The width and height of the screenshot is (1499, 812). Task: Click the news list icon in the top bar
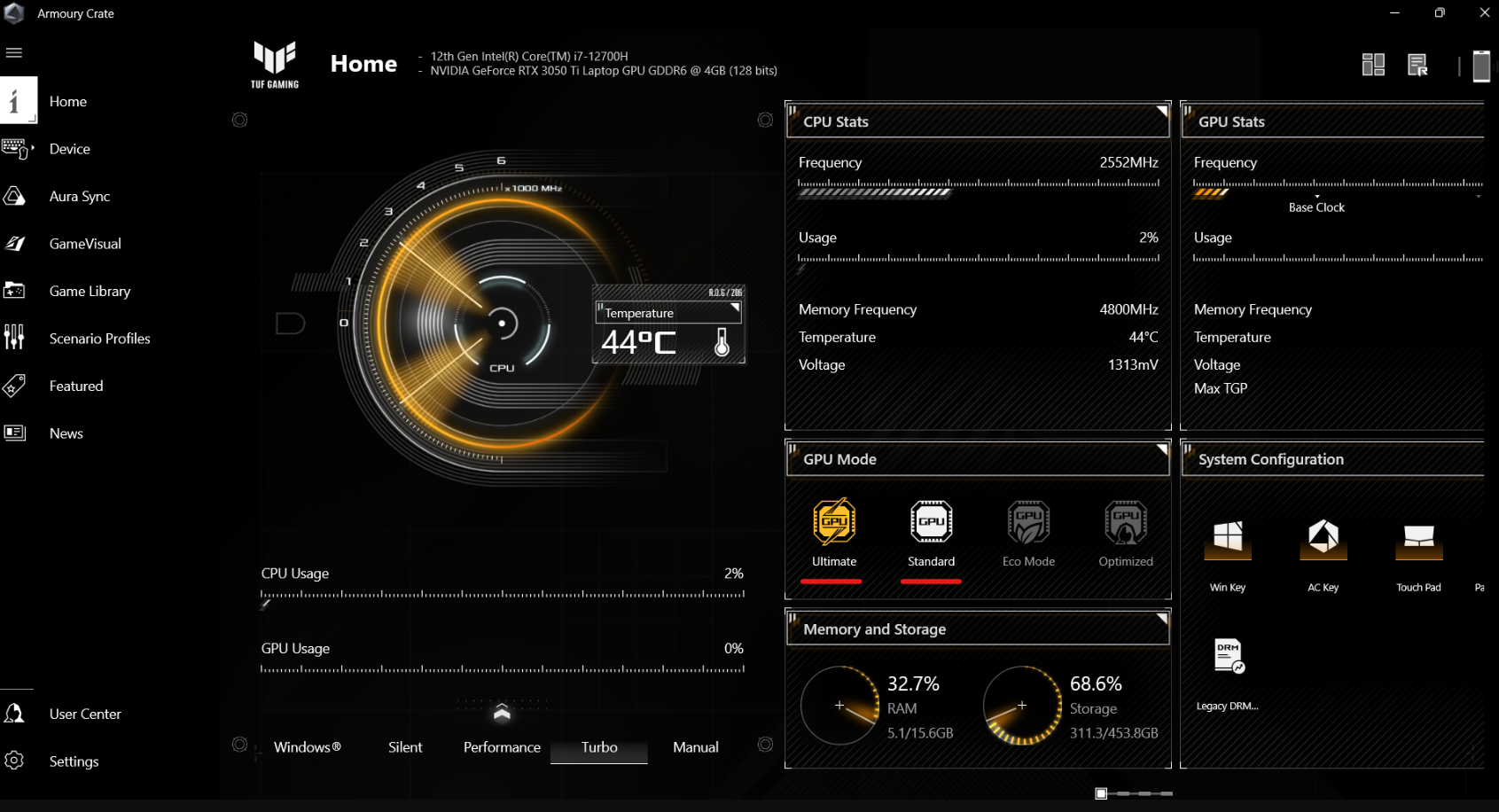[x=1417, y=65]
